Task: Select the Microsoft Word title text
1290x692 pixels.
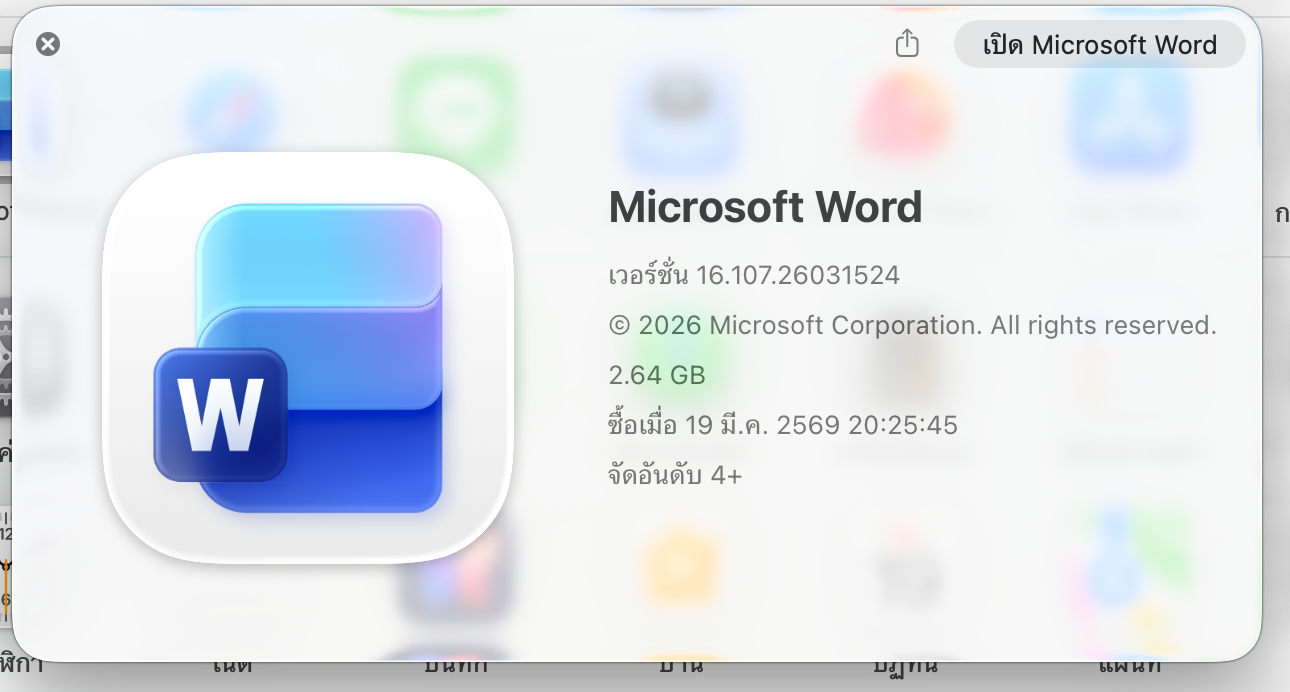Action: click(765, 207)
